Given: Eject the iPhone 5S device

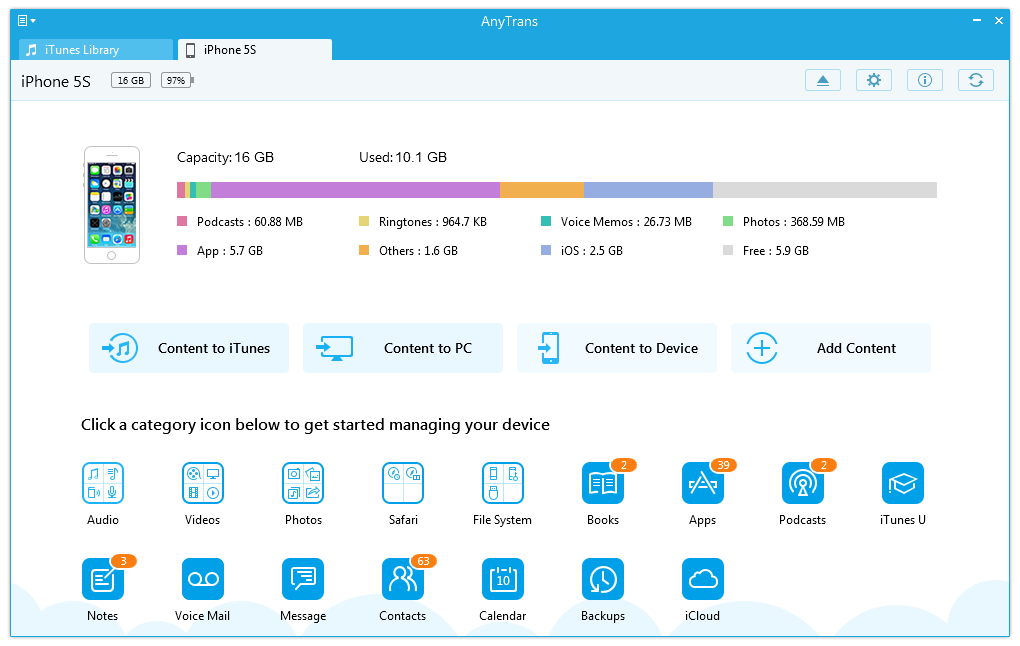Looking at the screenshot, I should click(x=823, y=80).
